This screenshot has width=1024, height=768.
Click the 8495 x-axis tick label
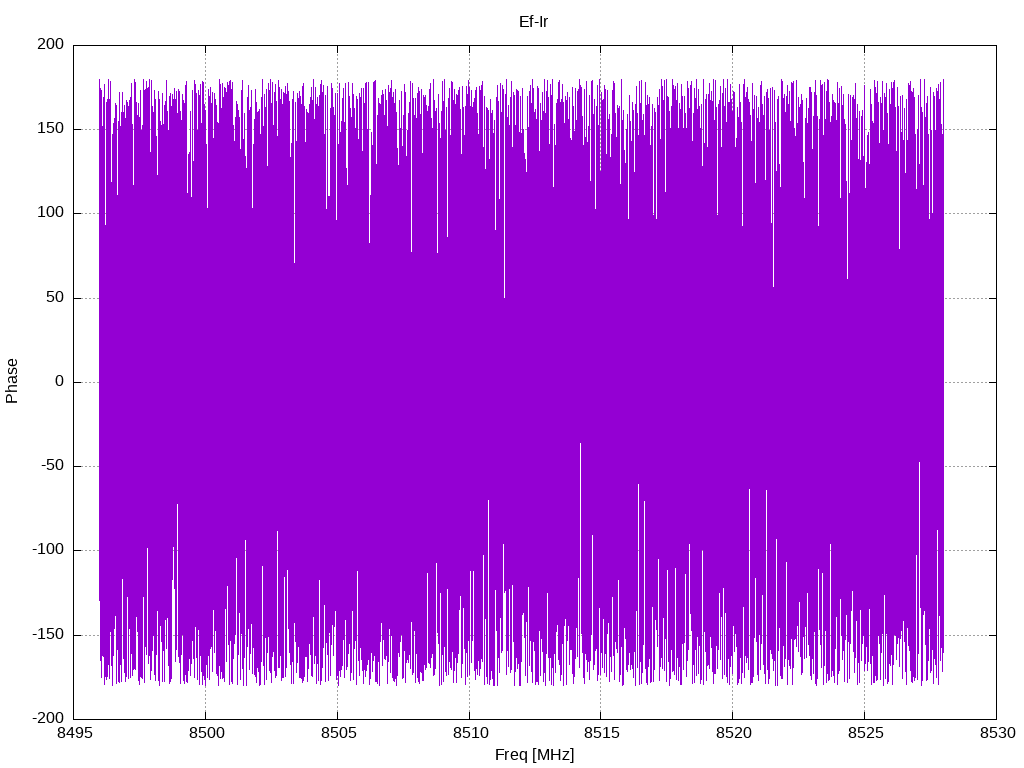pyautogui.click(x=74, y=733)
